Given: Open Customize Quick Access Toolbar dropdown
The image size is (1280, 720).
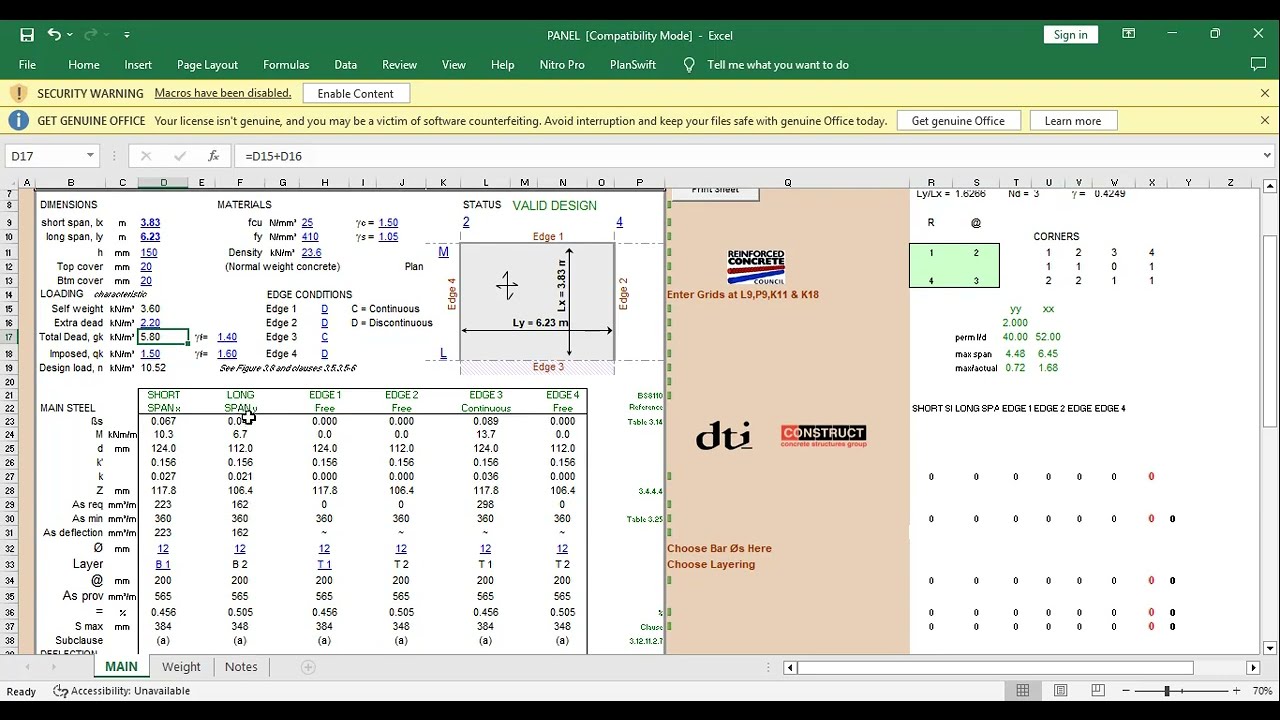Looking at the screenshot, I should coord(127,35).
